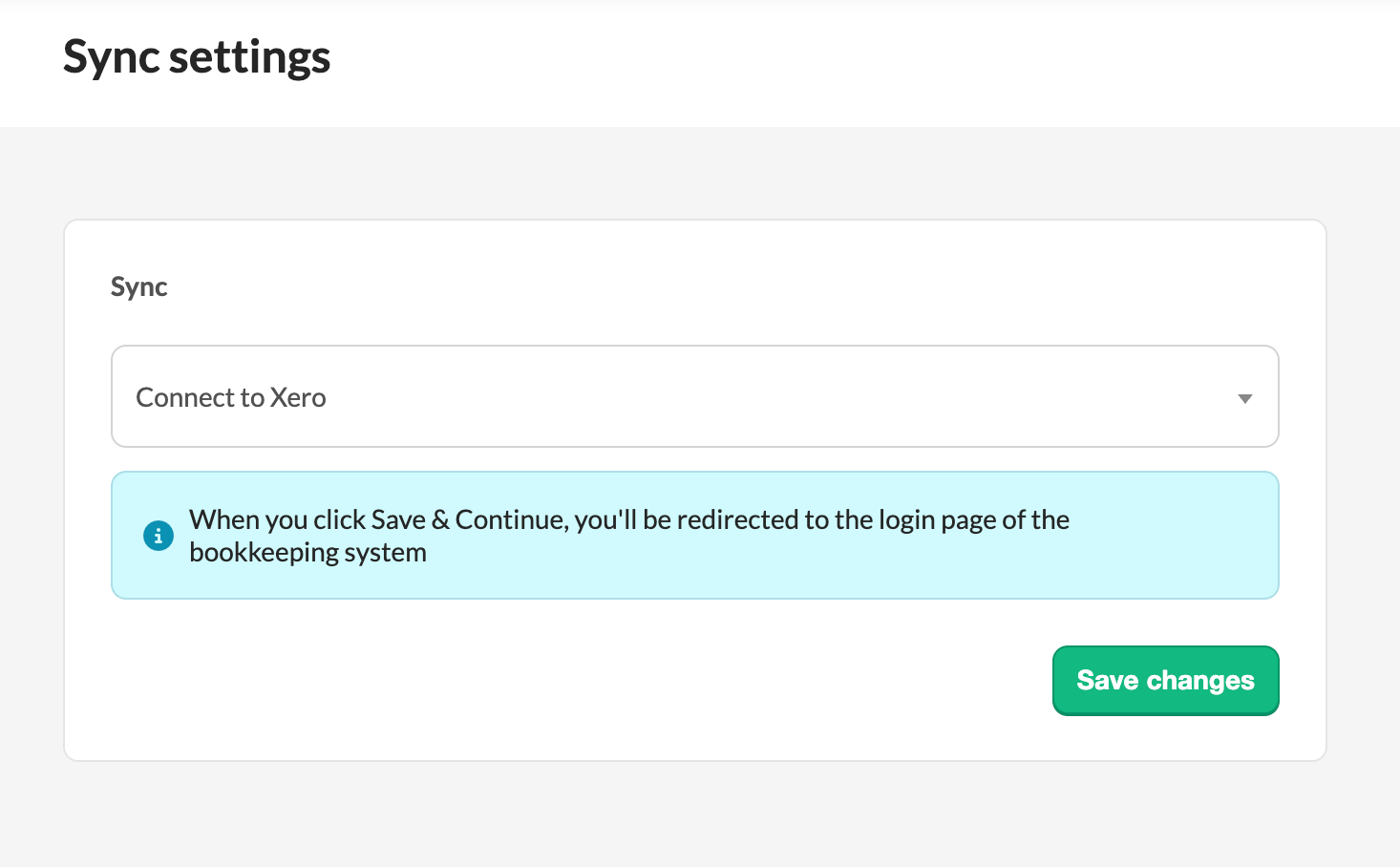1400x867 pixels.
Task: Open the Connect to Xero combo box
Action: 694,396
